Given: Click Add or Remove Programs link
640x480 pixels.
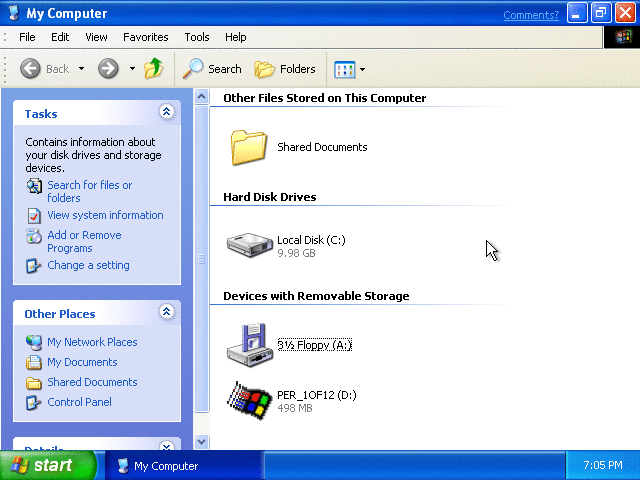Looking at the screenshot, I should coord(84,242).
